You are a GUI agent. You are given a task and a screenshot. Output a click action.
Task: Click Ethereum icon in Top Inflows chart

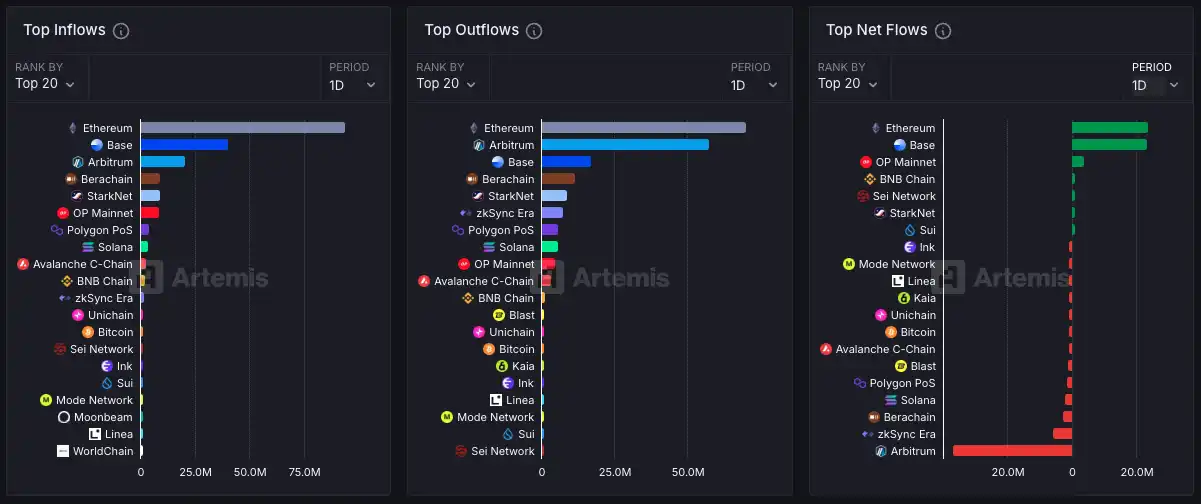(72, 128)
